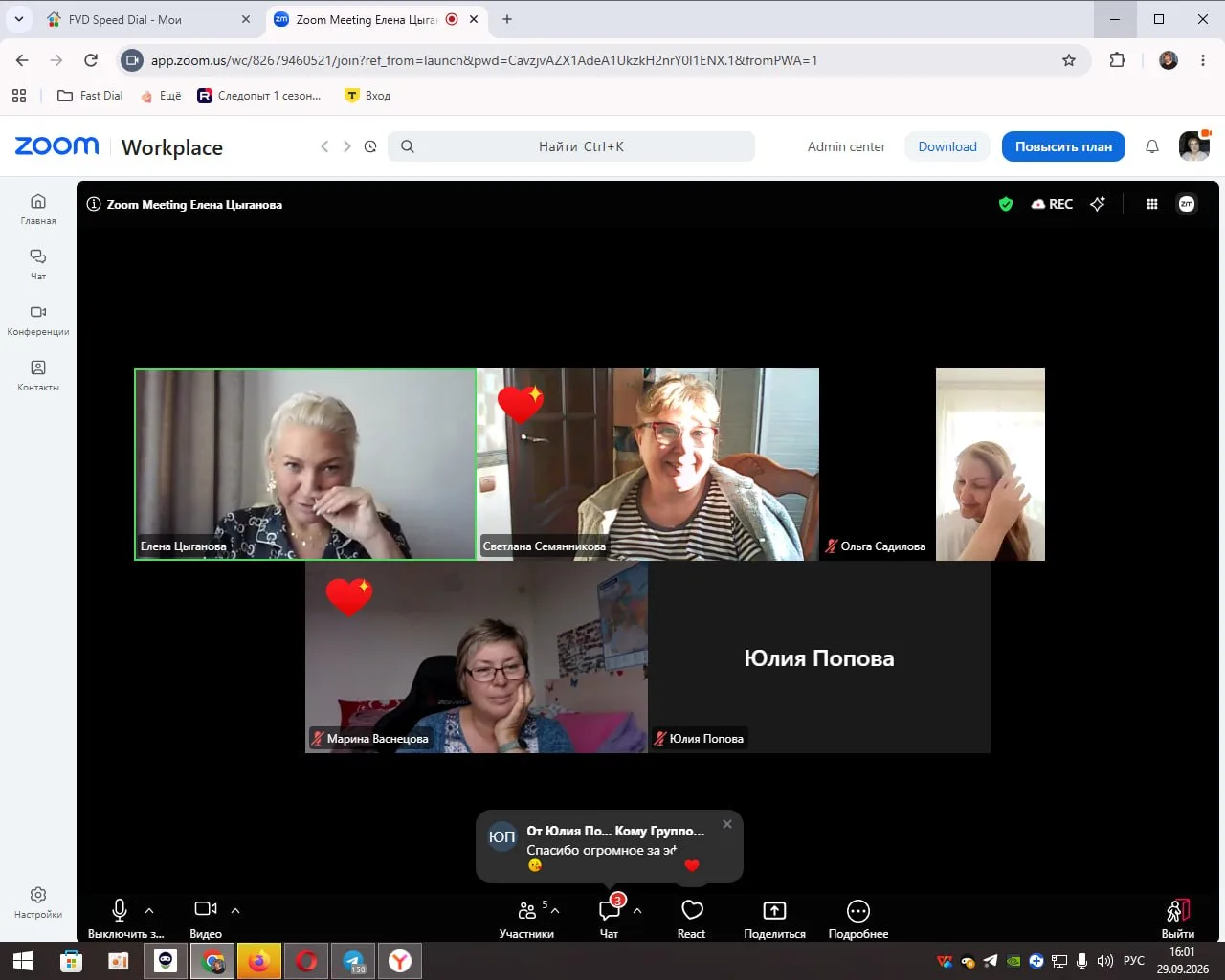Select the video tile of Светлана Семянникова

(648, 464)
